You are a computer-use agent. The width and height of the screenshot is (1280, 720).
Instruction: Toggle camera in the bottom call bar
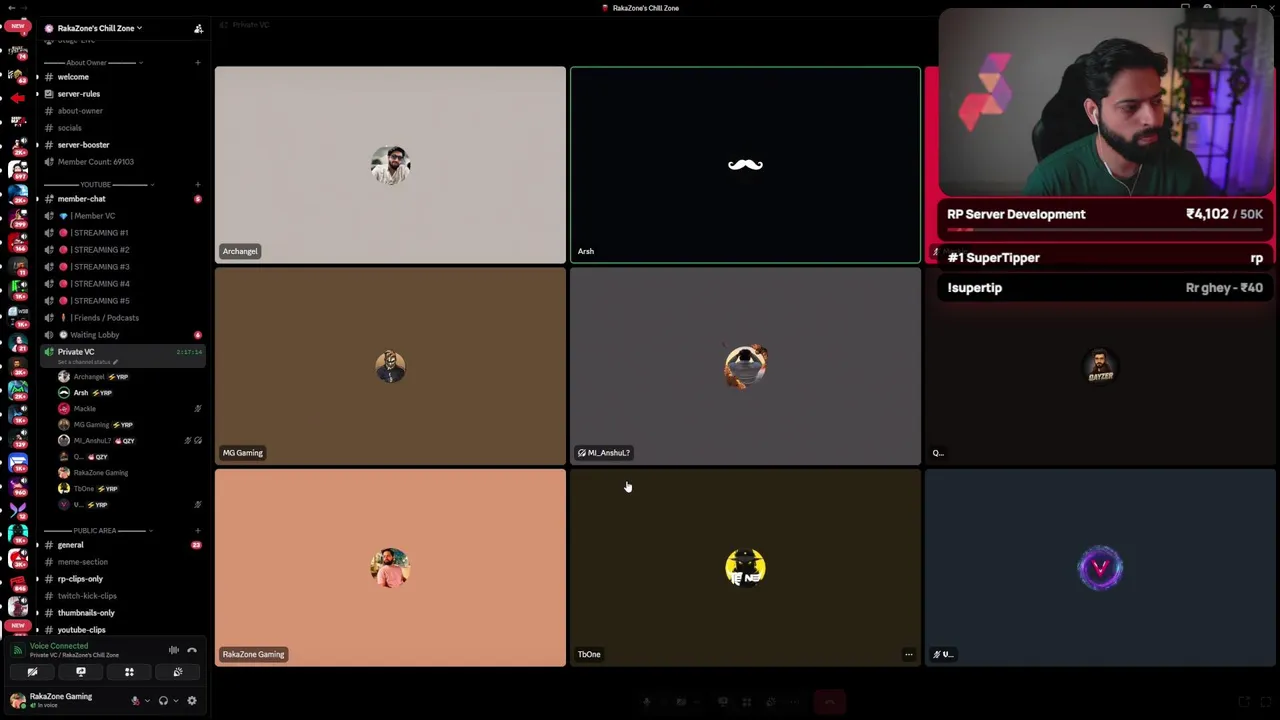pos(681,702)
